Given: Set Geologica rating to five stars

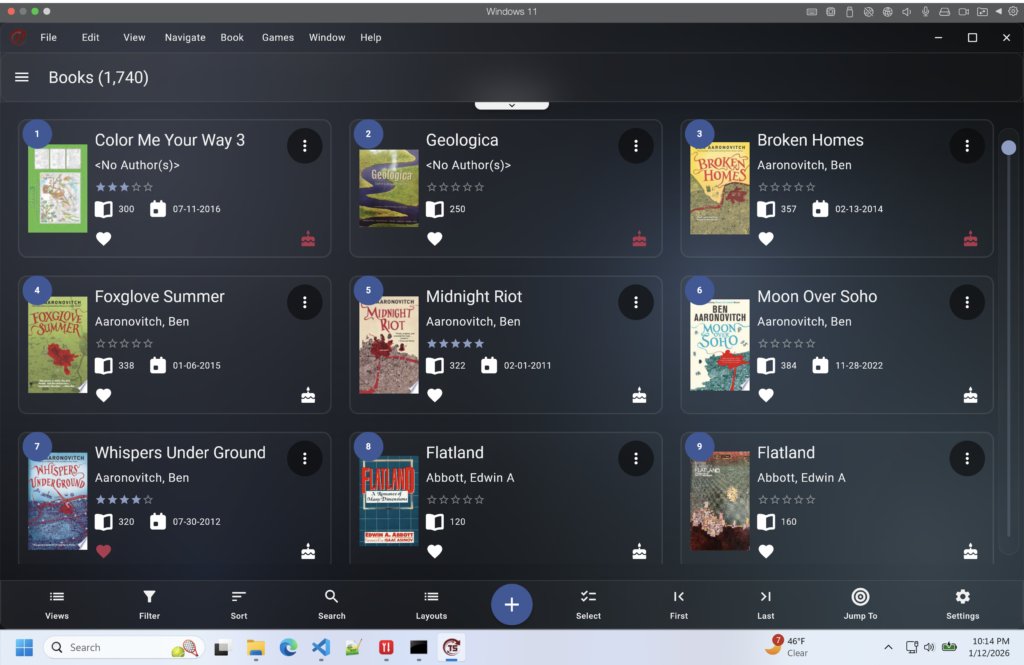Looking at the screenshot, I should (x=480, y=187).
